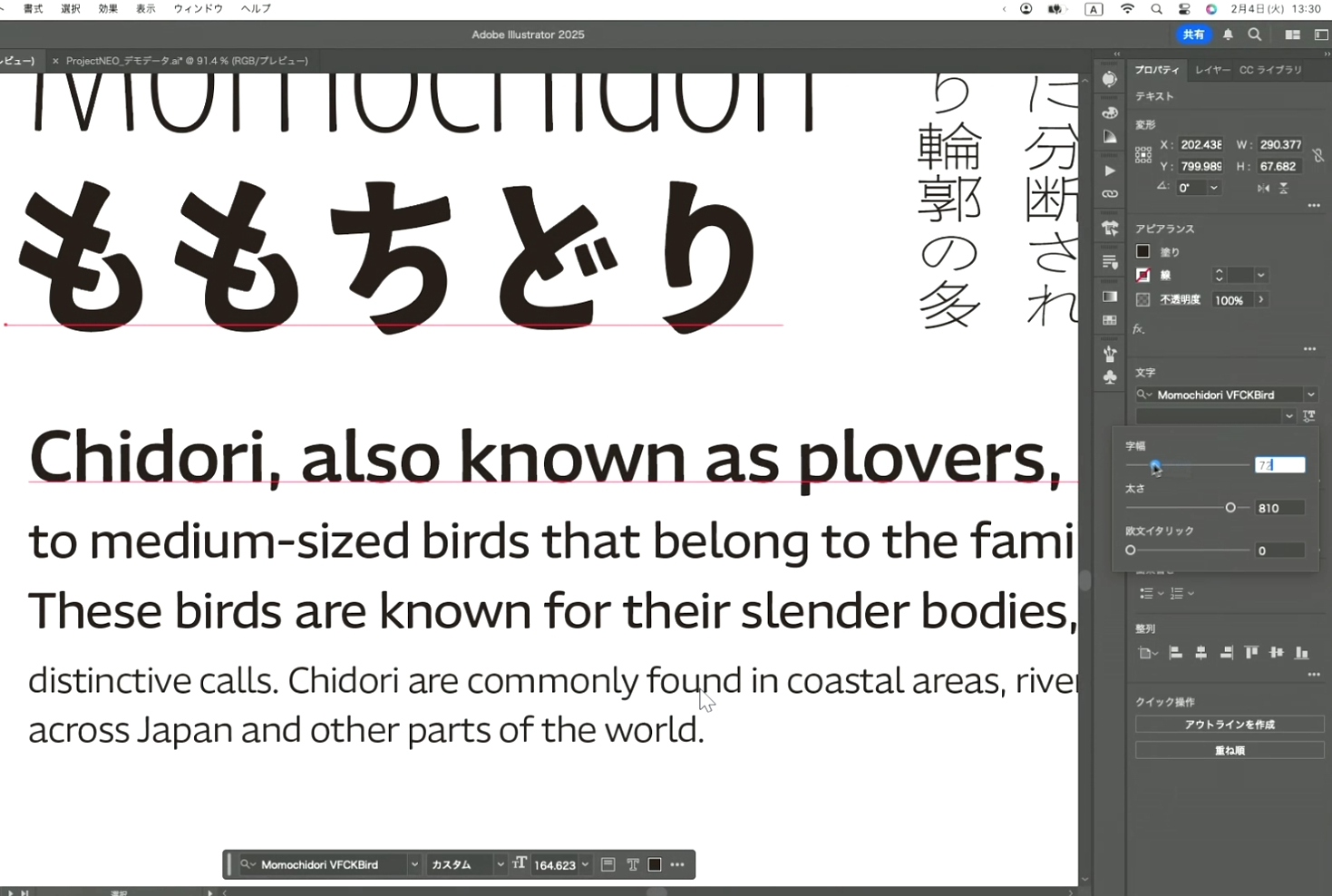The width and height of the screenshot is (1332, 896).
Task: Open the Actions play dock panel icon
Action: [1110, 170]
